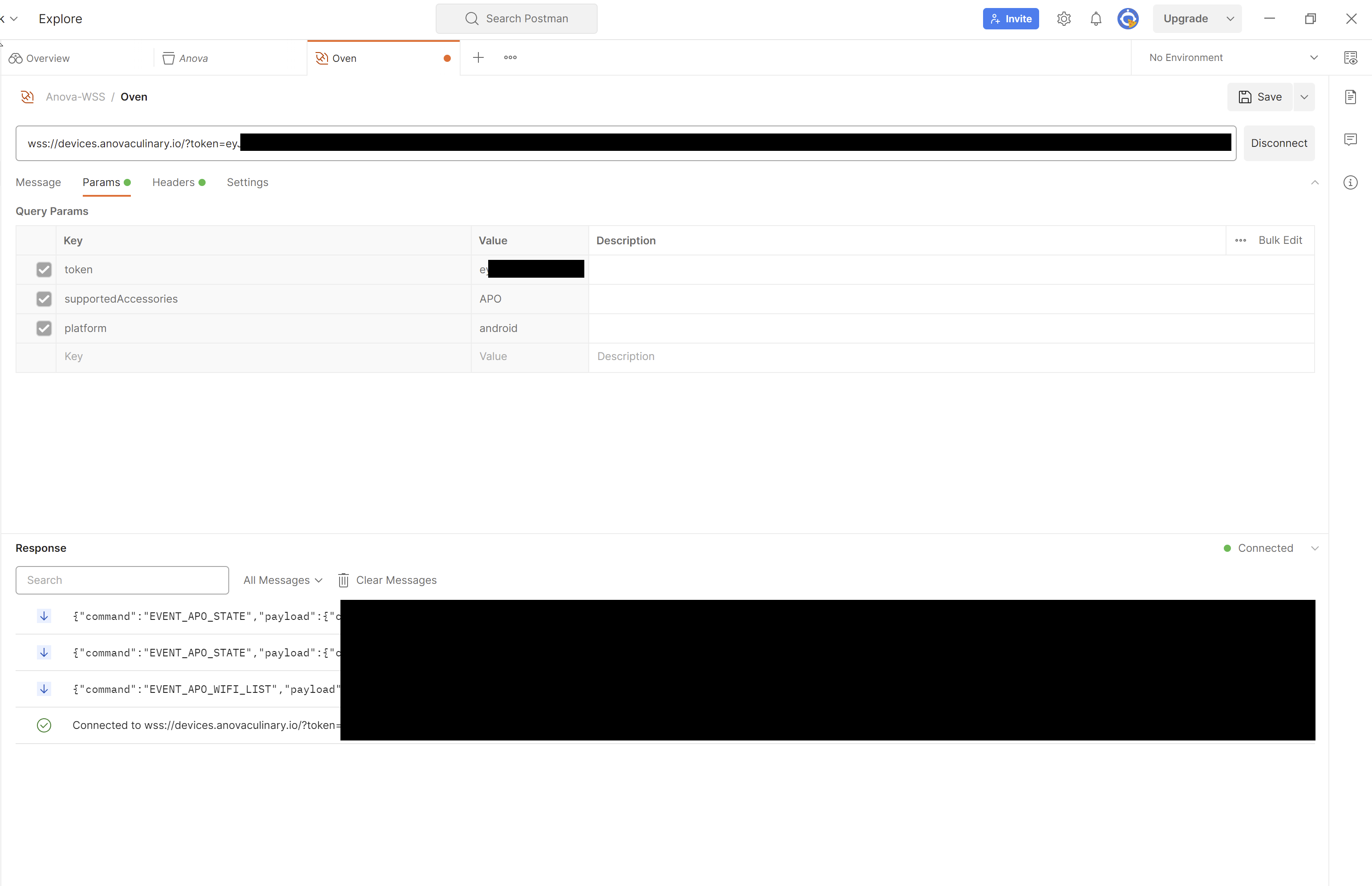Click the empty Key placeholder cell
This screenshot has width=1372, height=886.
(263, 357)
